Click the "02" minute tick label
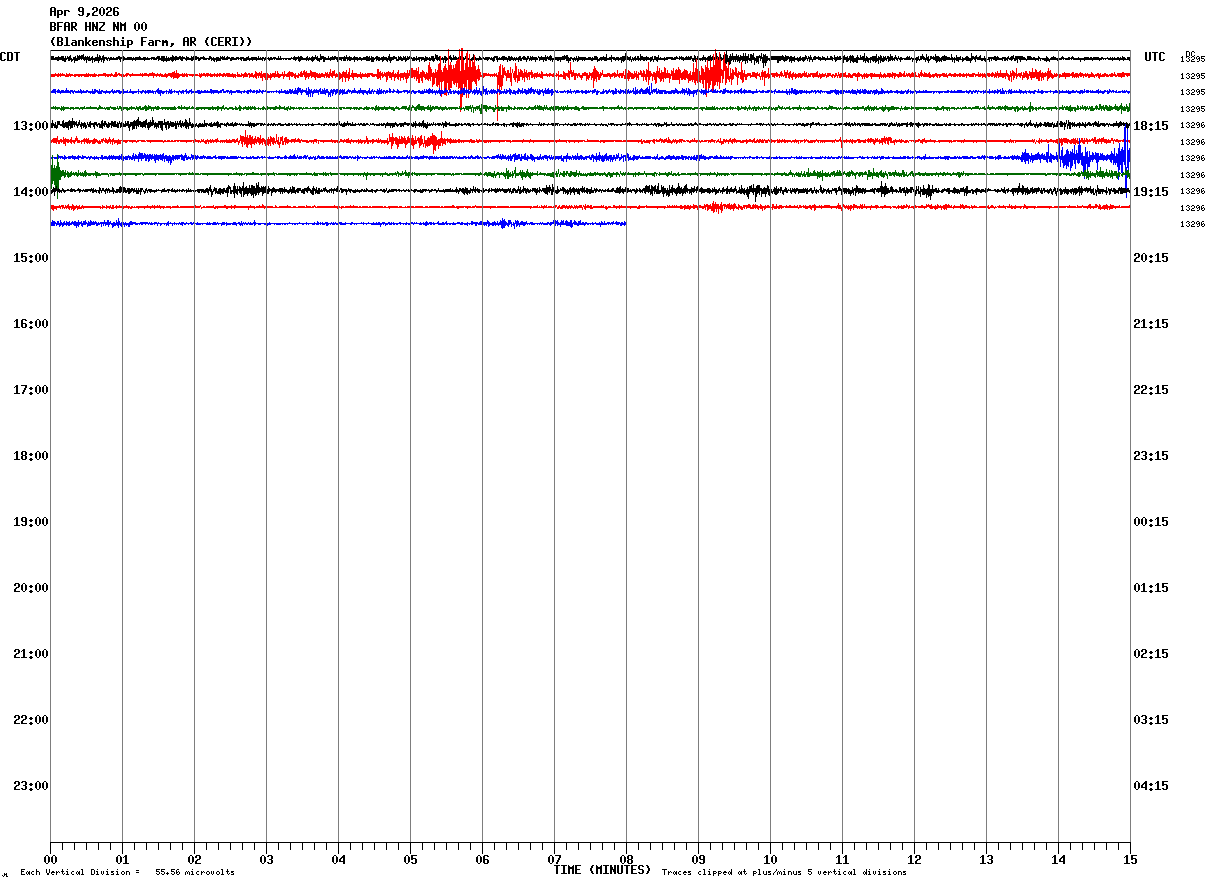The image size is (1210, 886). pyautogui.click(x=194, y=860)
